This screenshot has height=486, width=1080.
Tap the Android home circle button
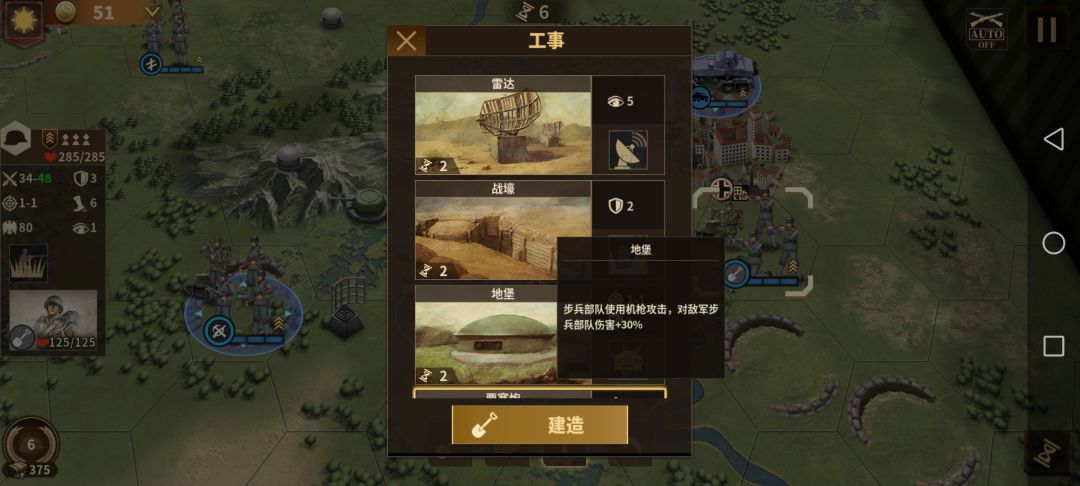click(x=1053, y=243)
